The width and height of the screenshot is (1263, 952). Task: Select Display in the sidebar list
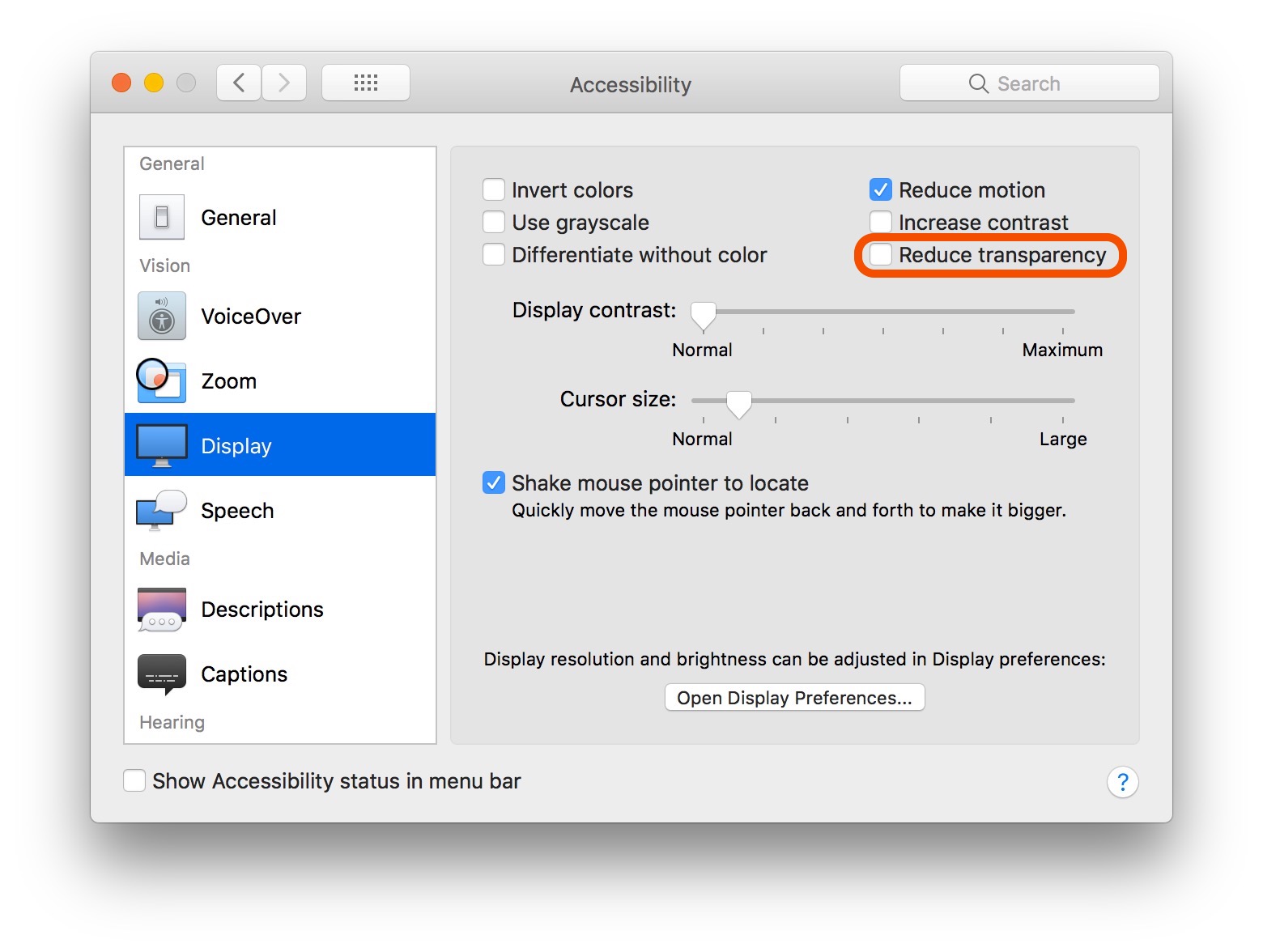point(280,445)
